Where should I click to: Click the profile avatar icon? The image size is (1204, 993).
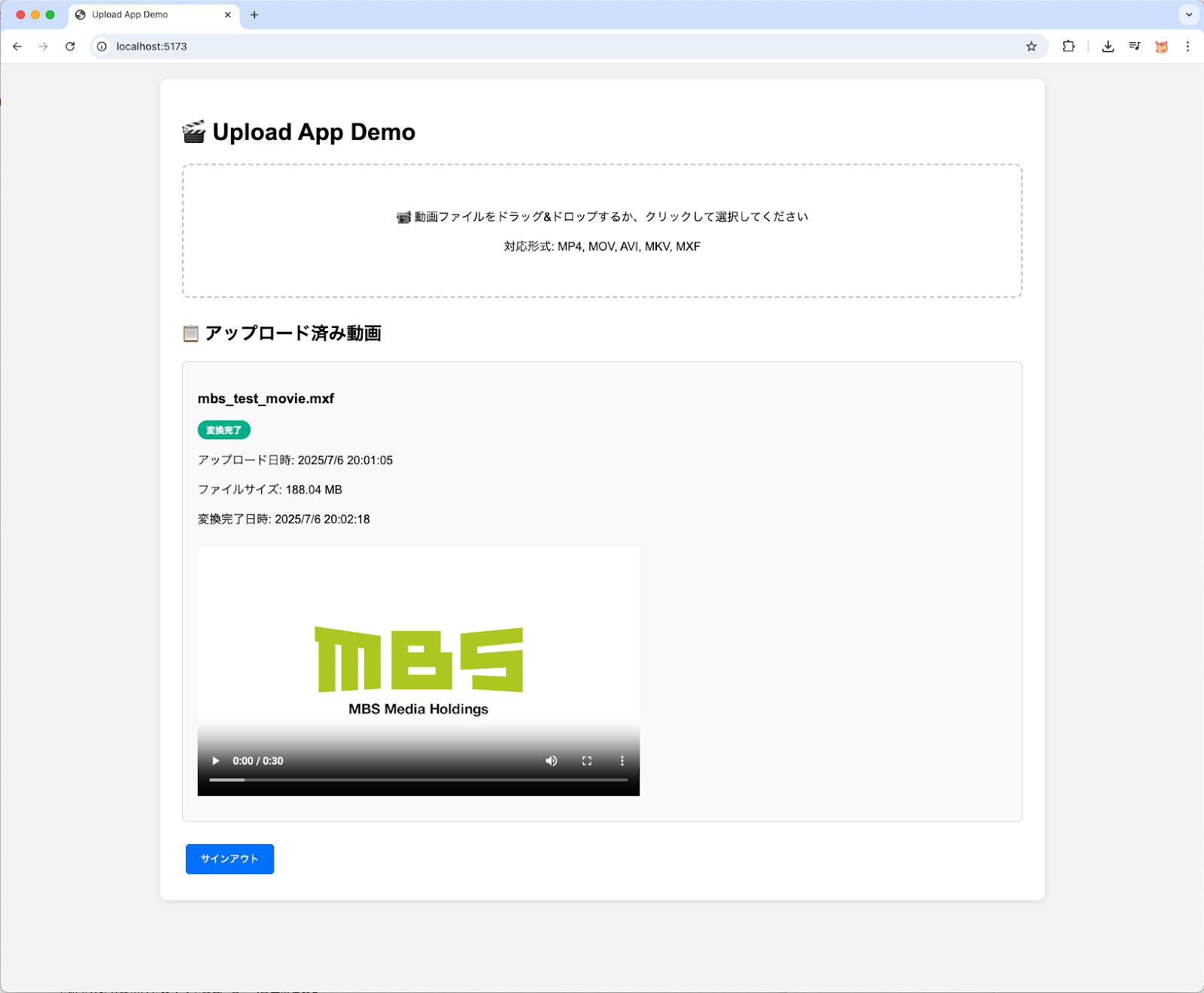(x=1162, y=47)
